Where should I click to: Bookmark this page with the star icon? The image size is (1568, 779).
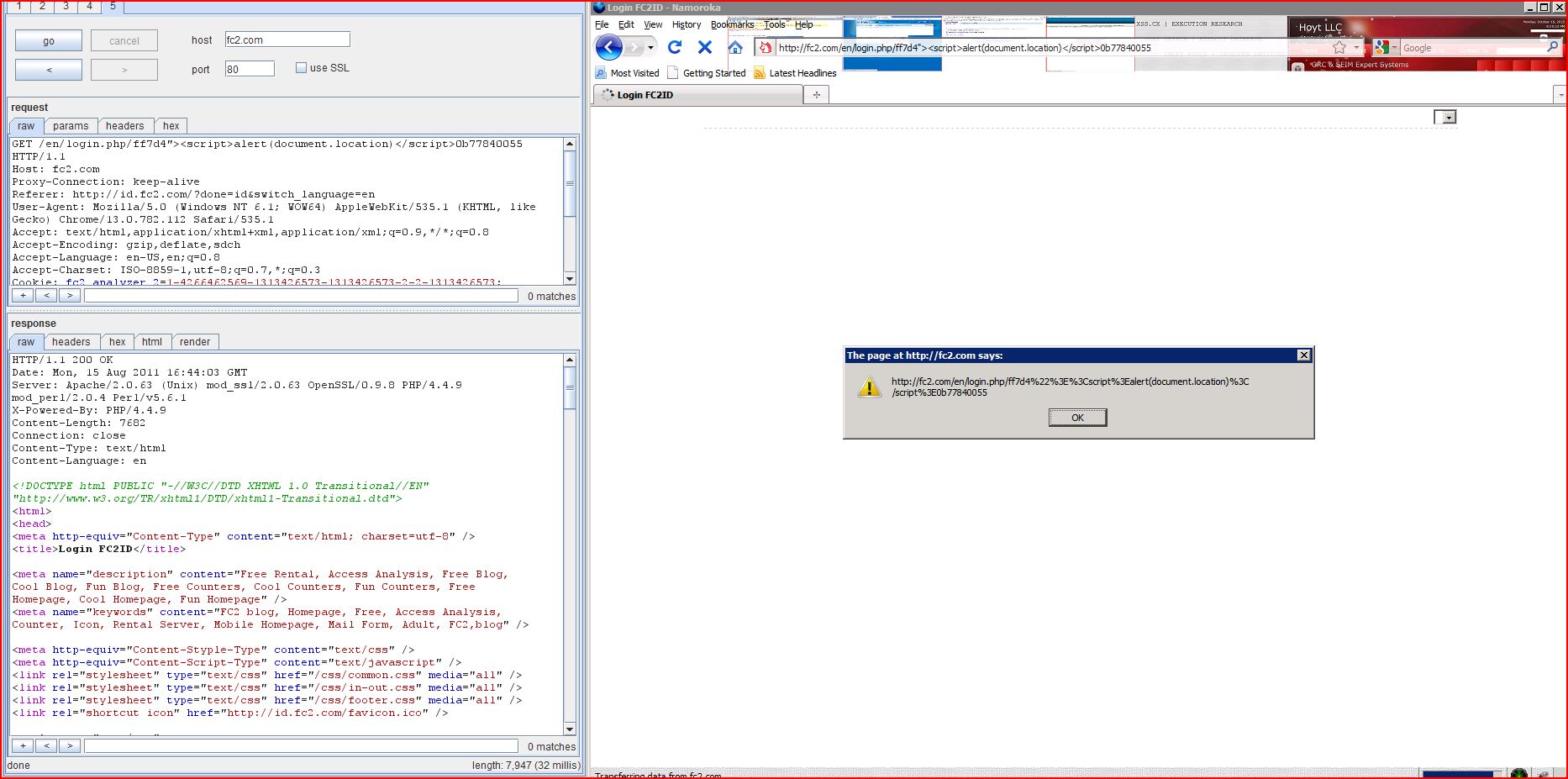(x=1339, y=48)
